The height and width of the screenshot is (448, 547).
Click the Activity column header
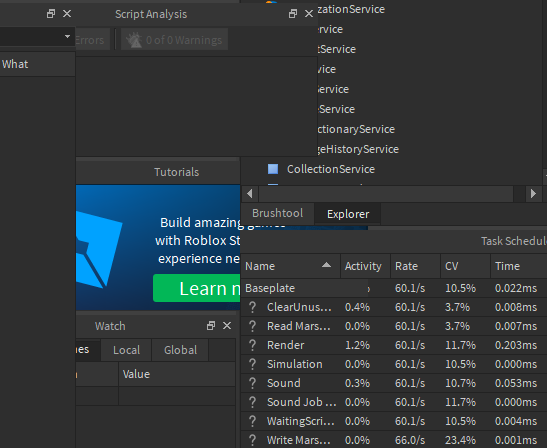click(x=363, y=266)
